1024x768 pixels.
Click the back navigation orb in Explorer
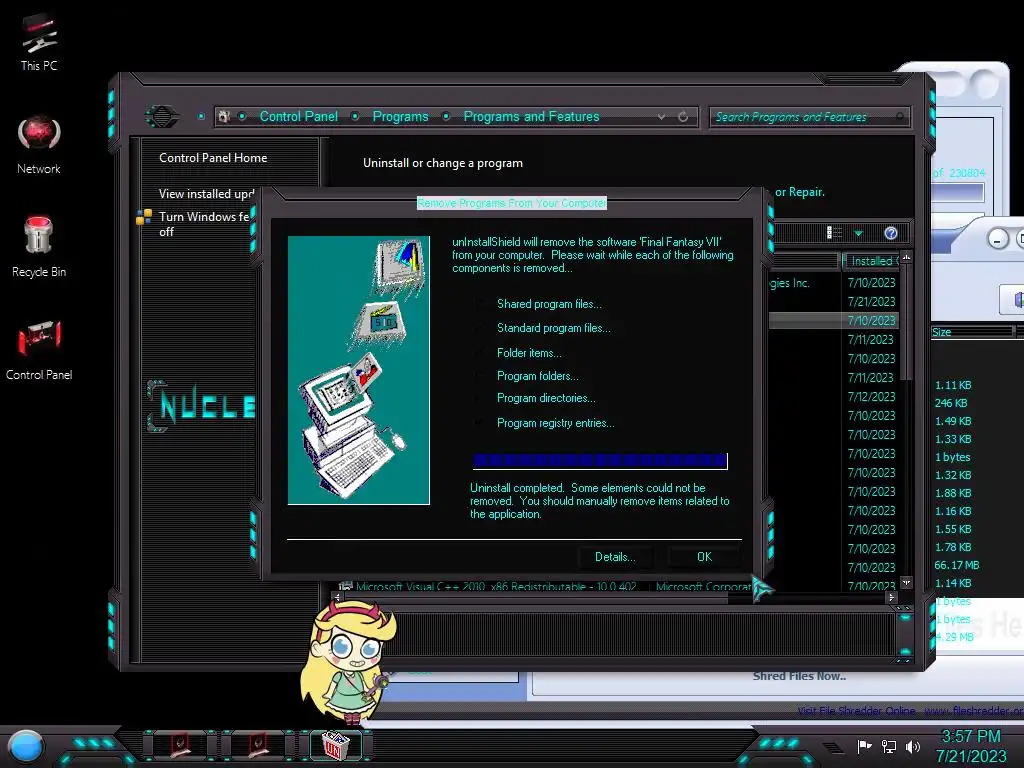[x=162, y=117]
